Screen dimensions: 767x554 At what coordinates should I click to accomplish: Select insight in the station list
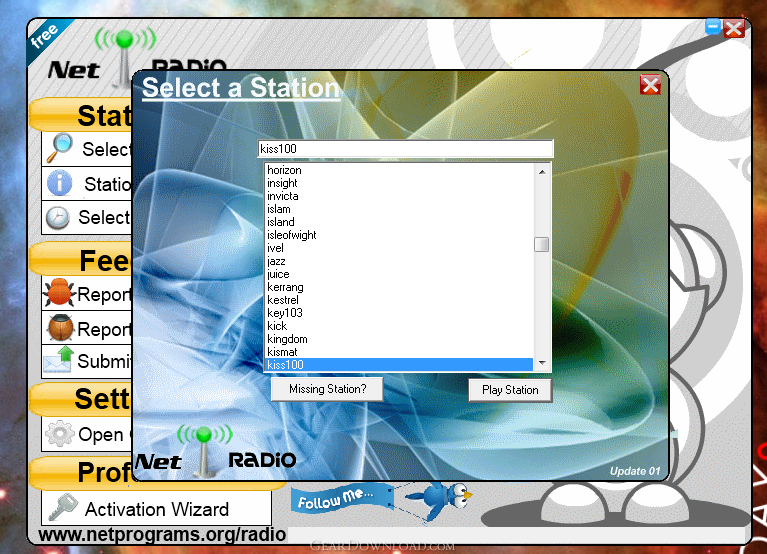399,183
